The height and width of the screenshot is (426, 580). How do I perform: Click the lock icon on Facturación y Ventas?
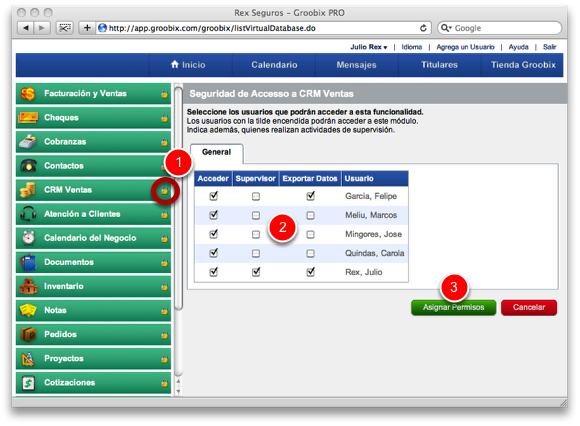[x=164, y=94]
